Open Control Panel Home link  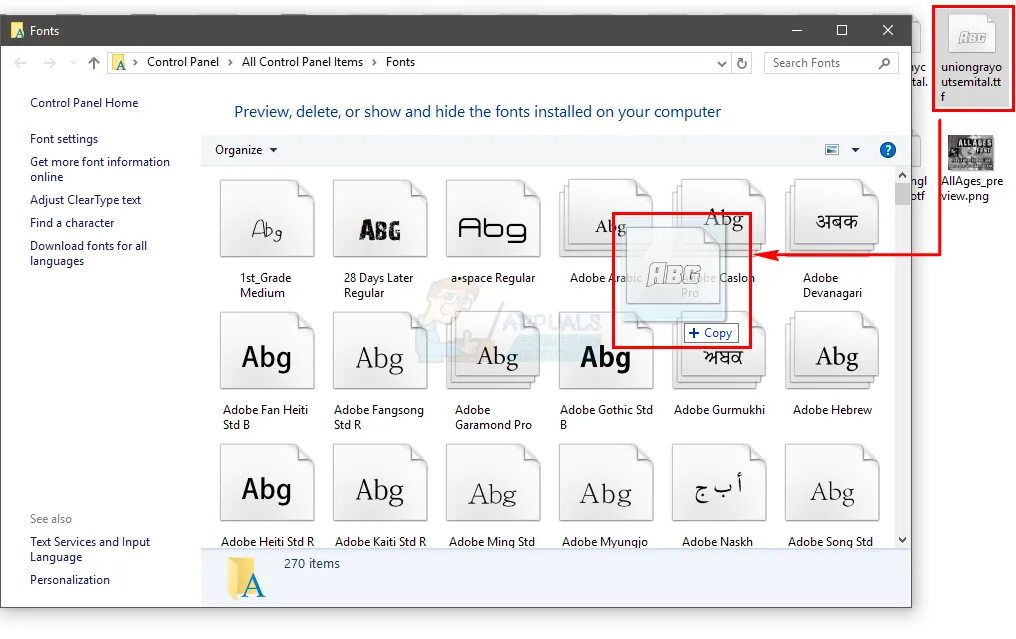(84, 102)
